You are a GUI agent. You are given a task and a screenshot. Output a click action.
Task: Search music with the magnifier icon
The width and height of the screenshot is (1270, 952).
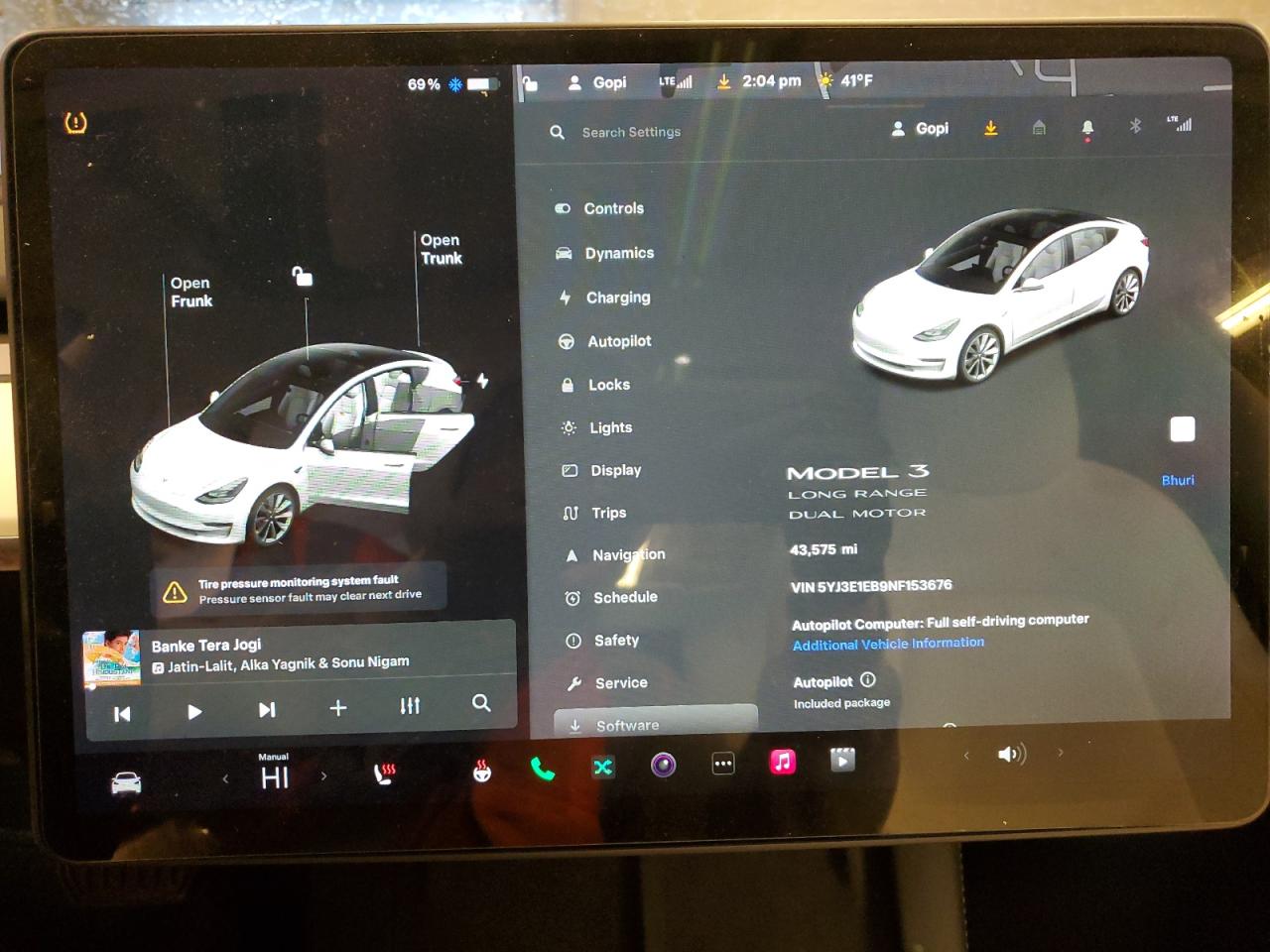click(x=481, y=702)
